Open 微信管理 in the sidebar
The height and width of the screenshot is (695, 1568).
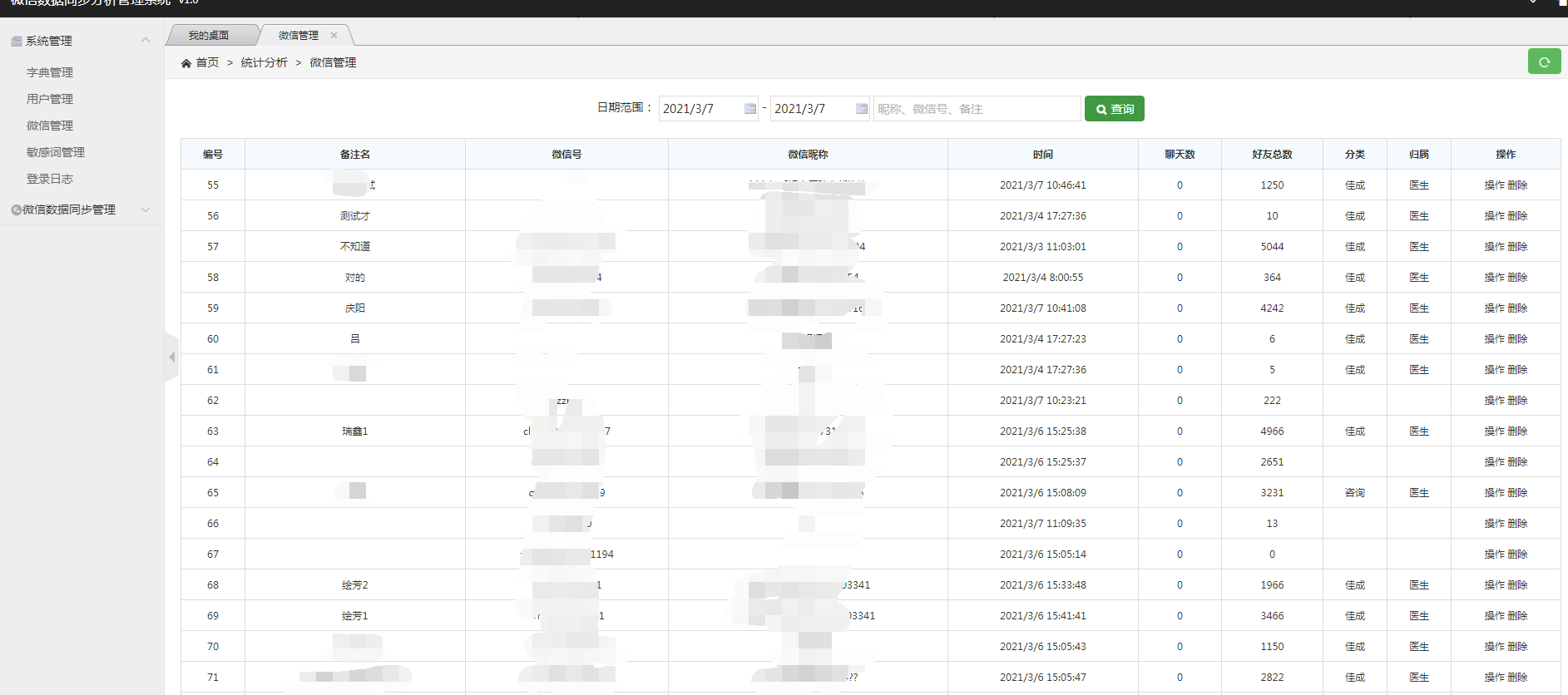click(50, 126)
